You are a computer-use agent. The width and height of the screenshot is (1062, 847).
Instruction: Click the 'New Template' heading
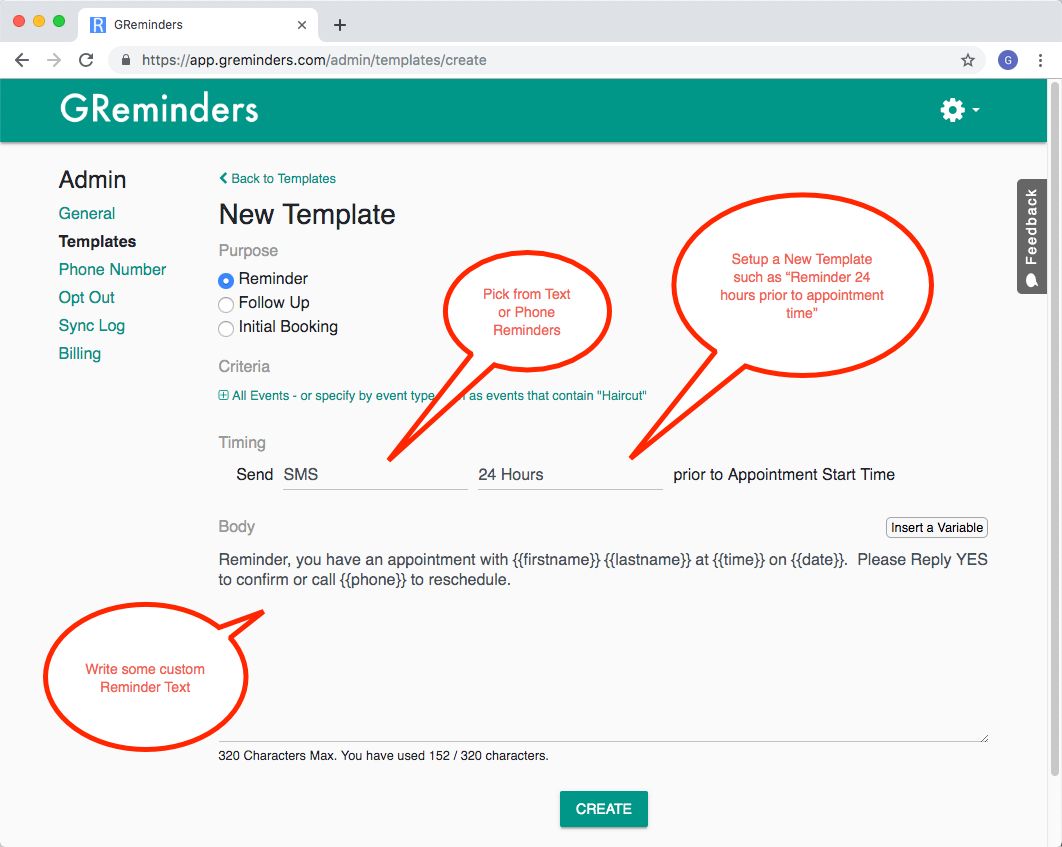(x=307, y=215)
